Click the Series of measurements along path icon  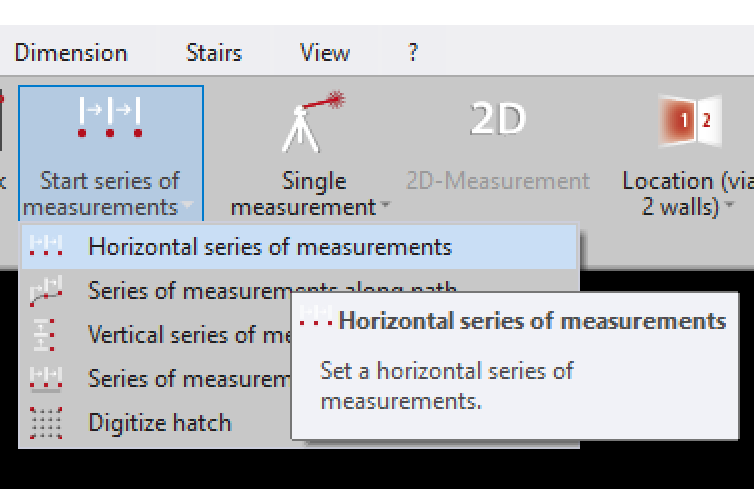click(46, 291)
